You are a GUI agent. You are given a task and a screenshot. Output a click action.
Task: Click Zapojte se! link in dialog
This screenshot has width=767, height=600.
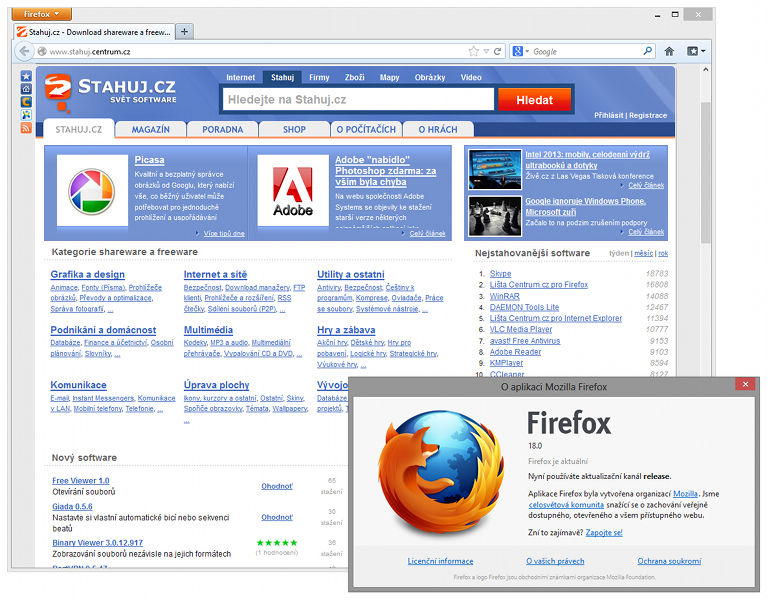coord(604,533)
